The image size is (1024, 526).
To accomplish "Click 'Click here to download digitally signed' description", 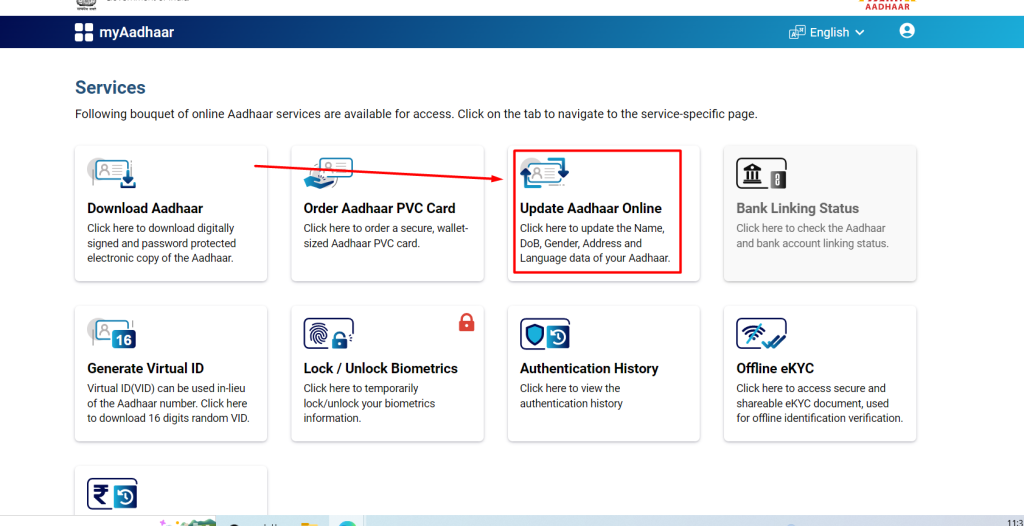I will 161,243.
